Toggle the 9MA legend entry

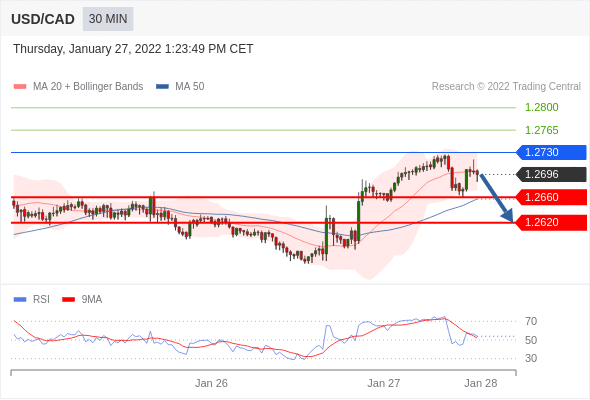click(x=82, y=300)
